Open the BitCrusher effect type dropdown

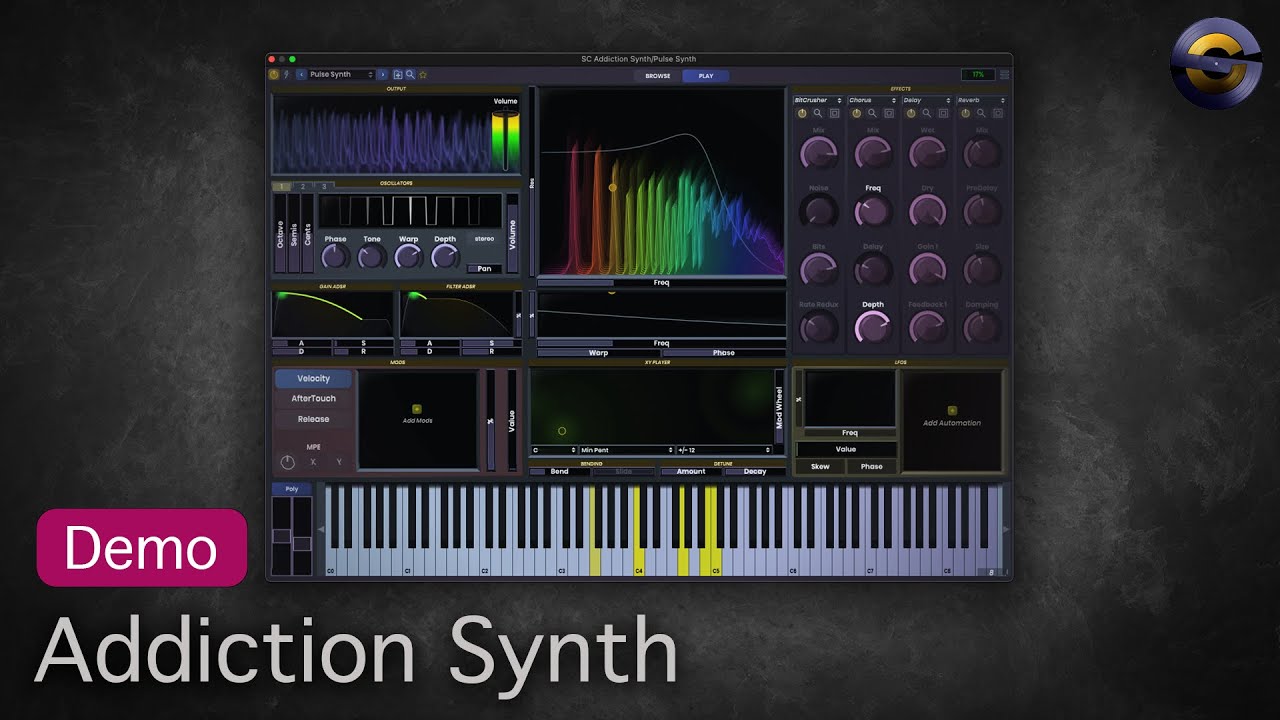(x=819, y=100)
